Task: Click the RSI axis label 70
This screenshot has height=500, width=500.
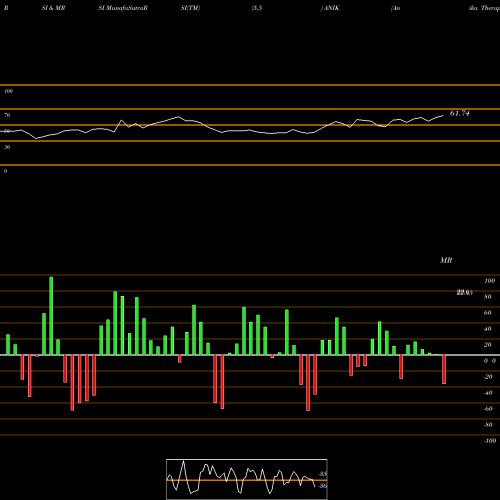Action: coord(7,115)
